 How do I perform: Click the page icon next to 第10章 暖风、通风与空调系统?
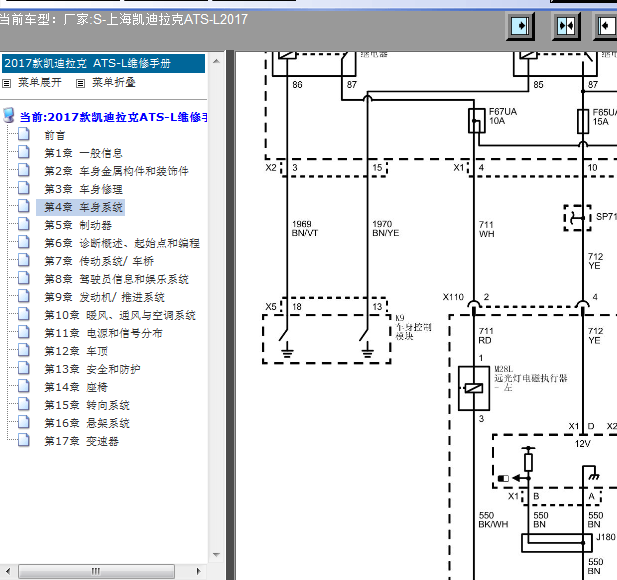tap(24, 314)
